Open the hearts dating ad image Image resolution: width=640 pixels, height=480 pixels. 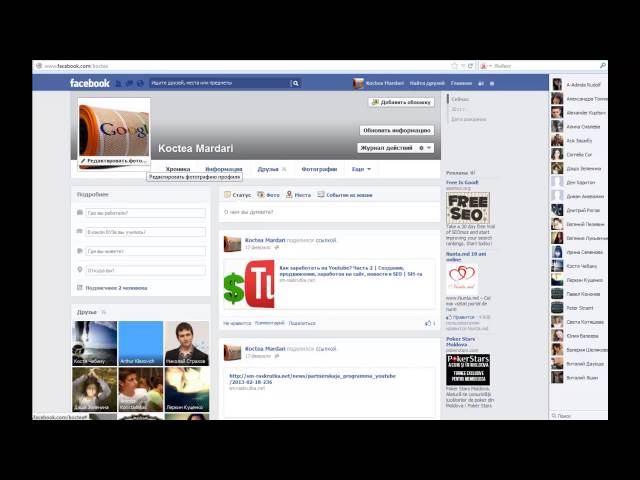pyautogui.click(x=462, y=278)
